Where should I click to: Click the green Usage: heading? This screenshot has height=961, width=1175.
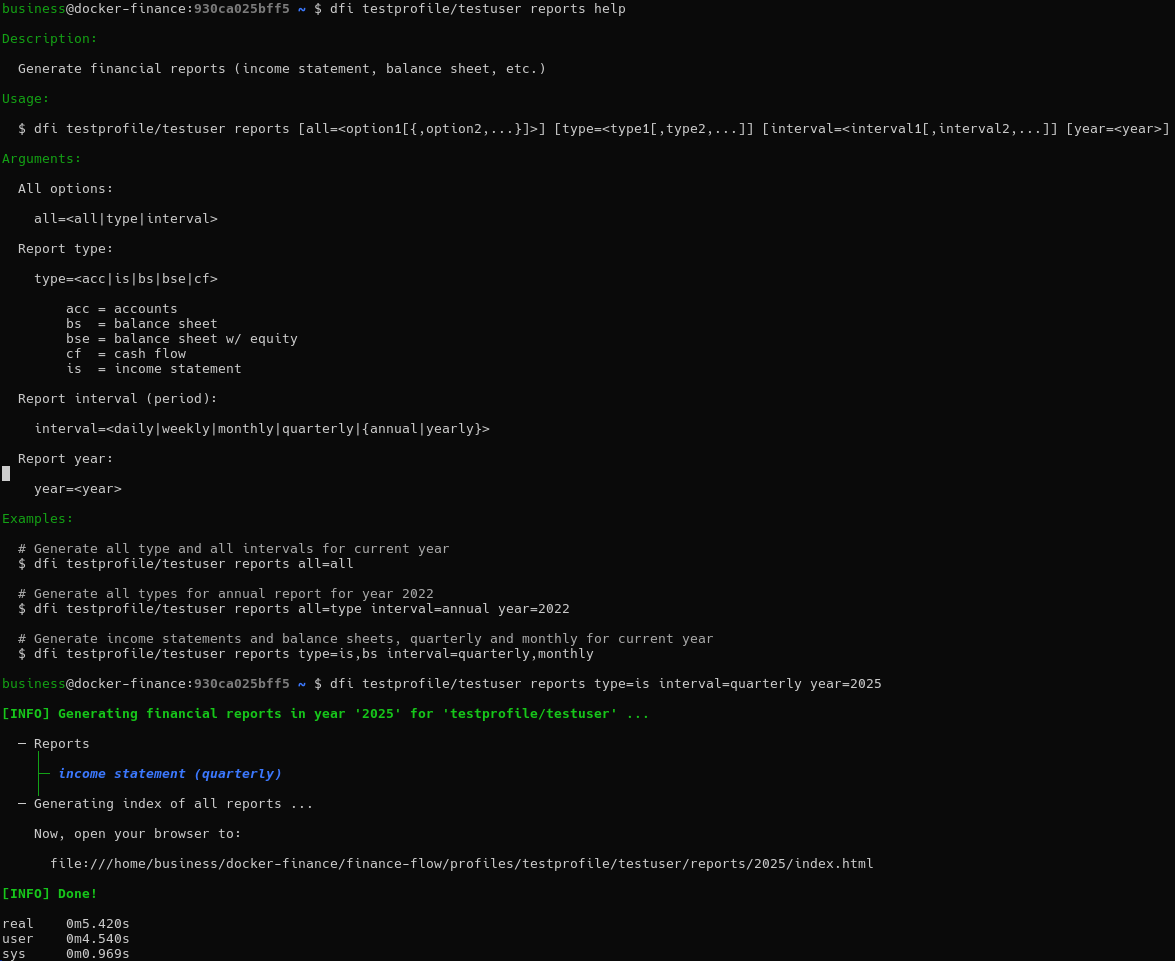[x=26, y=99]
